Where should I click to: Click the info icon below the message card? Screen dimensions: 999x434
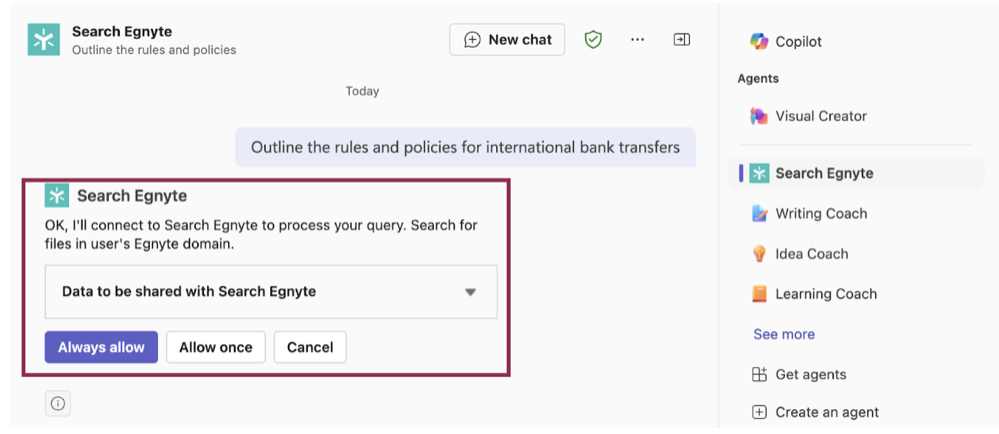click(x=58, y=403)
